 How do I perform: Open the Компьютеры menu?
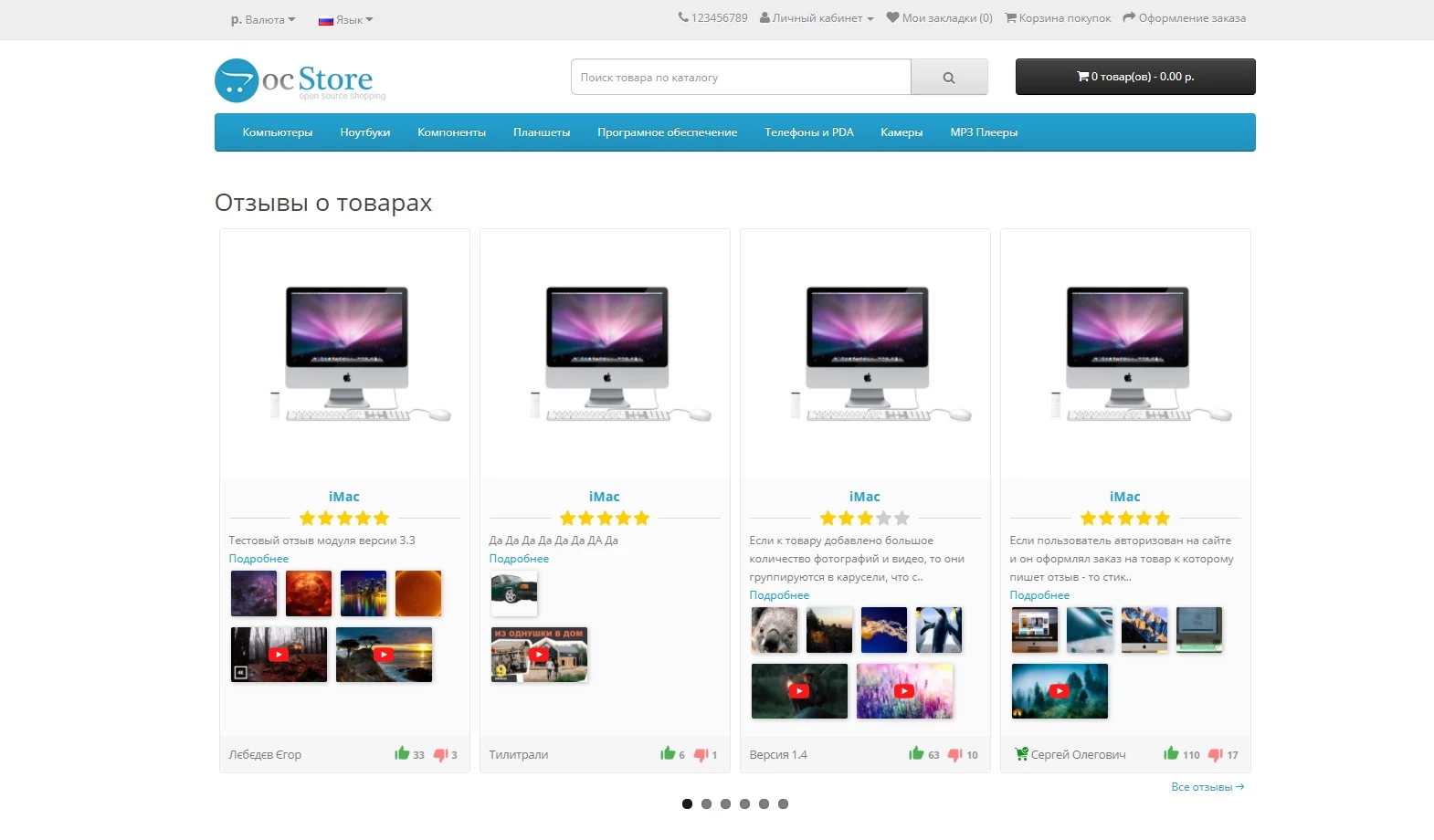(x=278, y=132)
